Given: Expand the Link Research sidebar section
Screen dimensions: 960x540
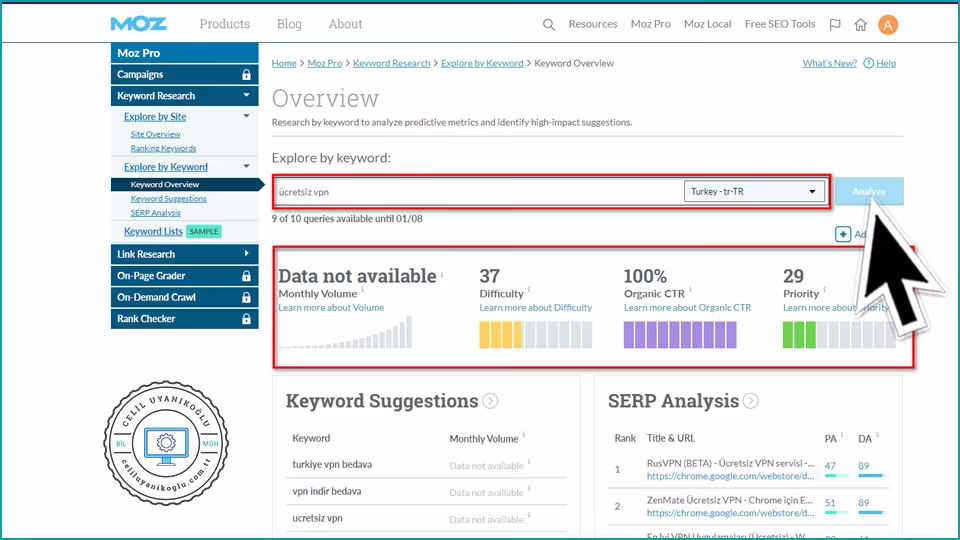Looking at the screenshot, I should coord(246,254).
